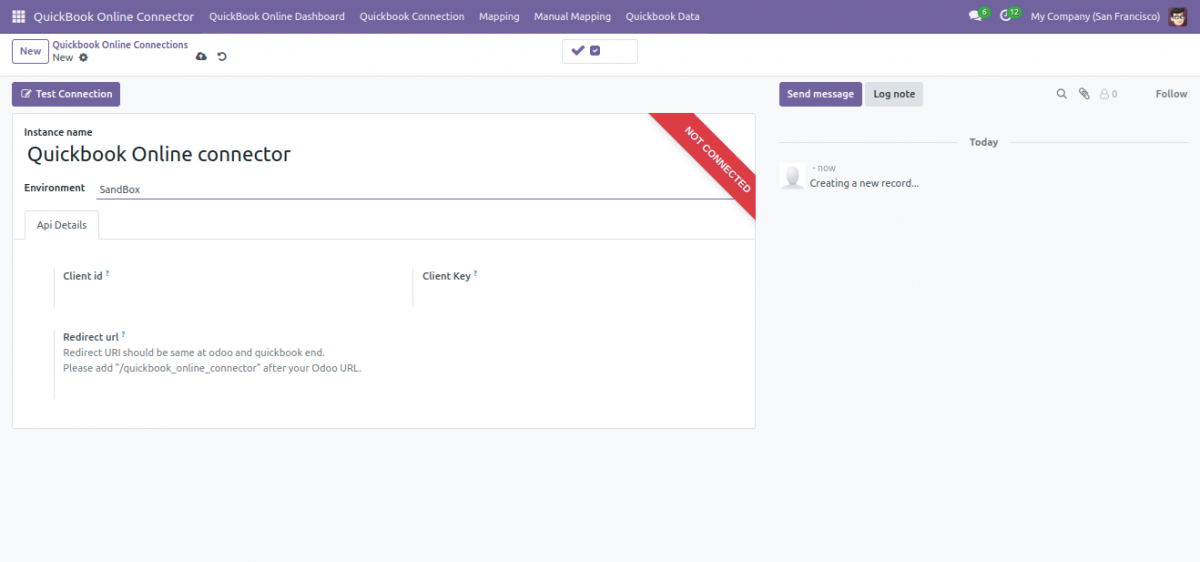
Task: Open the Environment SandBox dropdown
Action: coord(415,189)
